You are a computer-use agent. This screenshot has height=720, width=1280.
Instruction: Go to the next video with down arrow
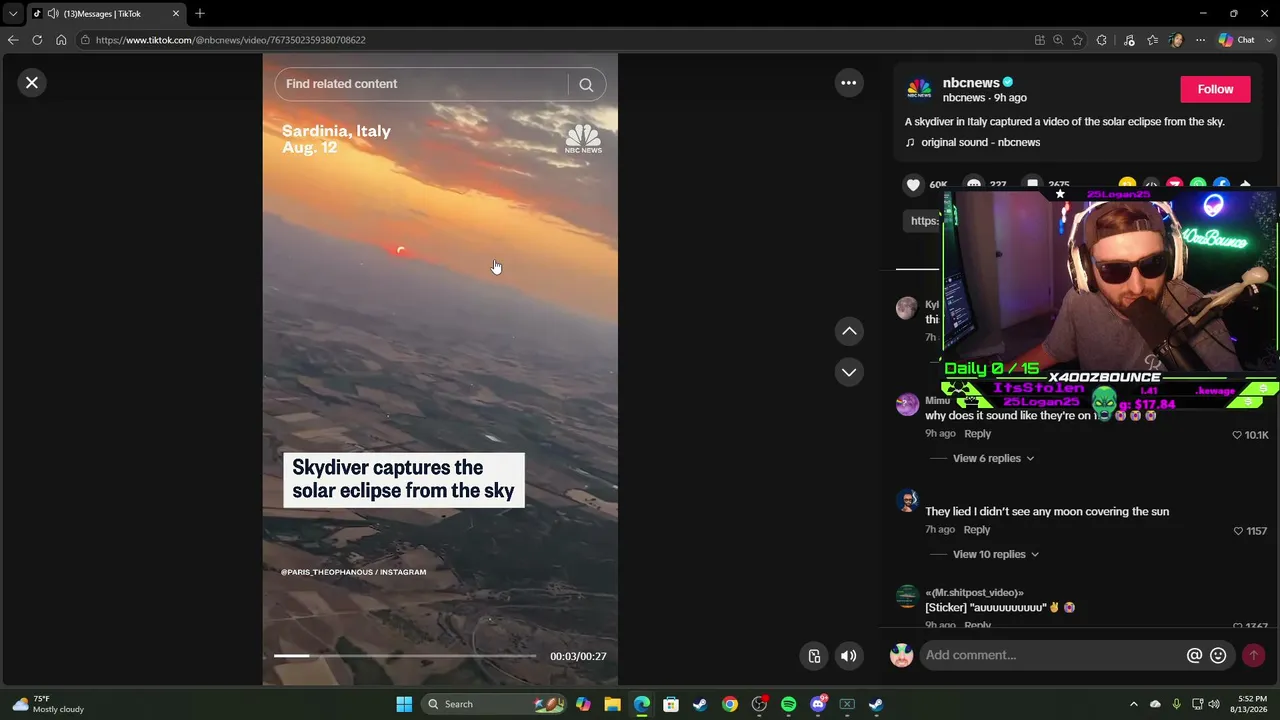click(849, 372)
